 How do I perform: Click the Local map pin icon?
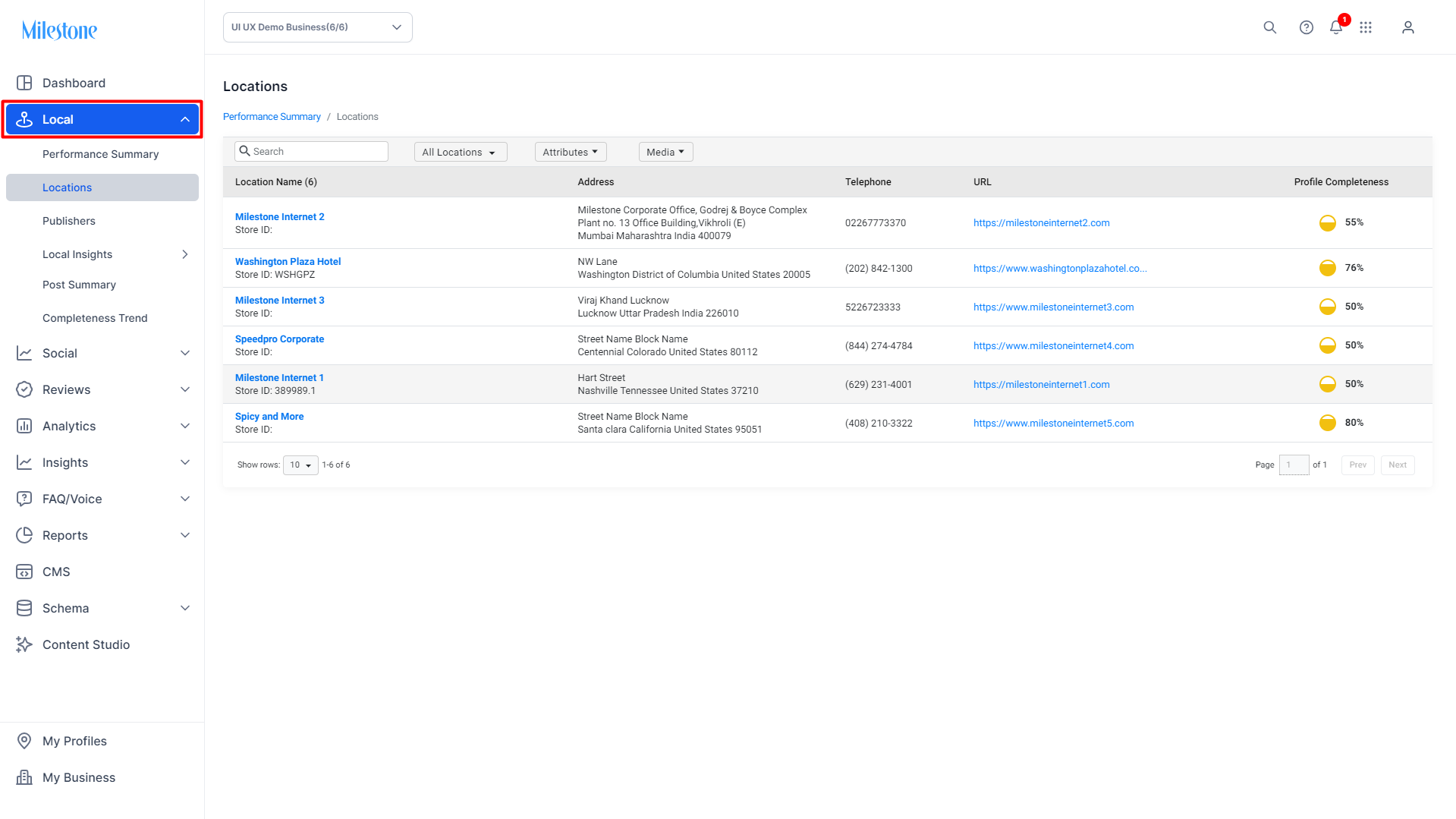(x=24, y=119)
